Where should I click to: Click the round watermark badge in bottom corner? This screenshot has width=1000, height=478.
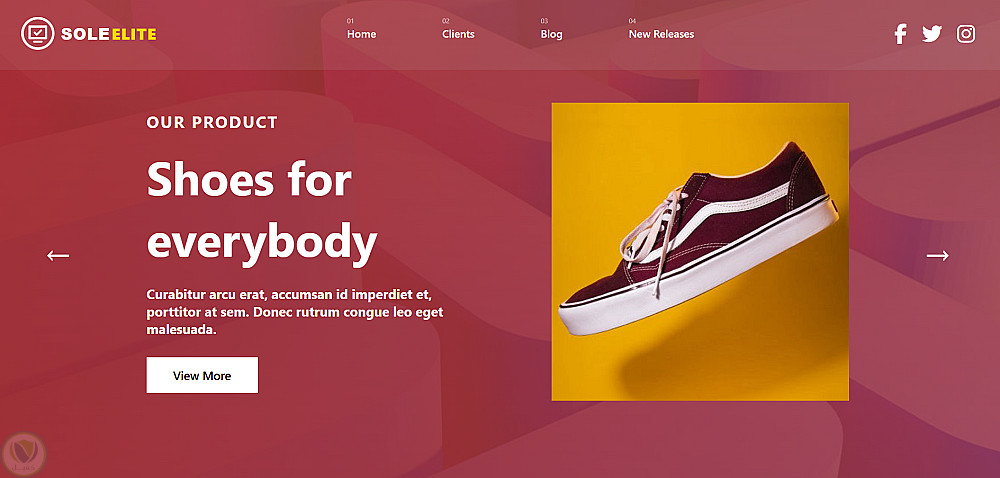click(x=24, y=452)
